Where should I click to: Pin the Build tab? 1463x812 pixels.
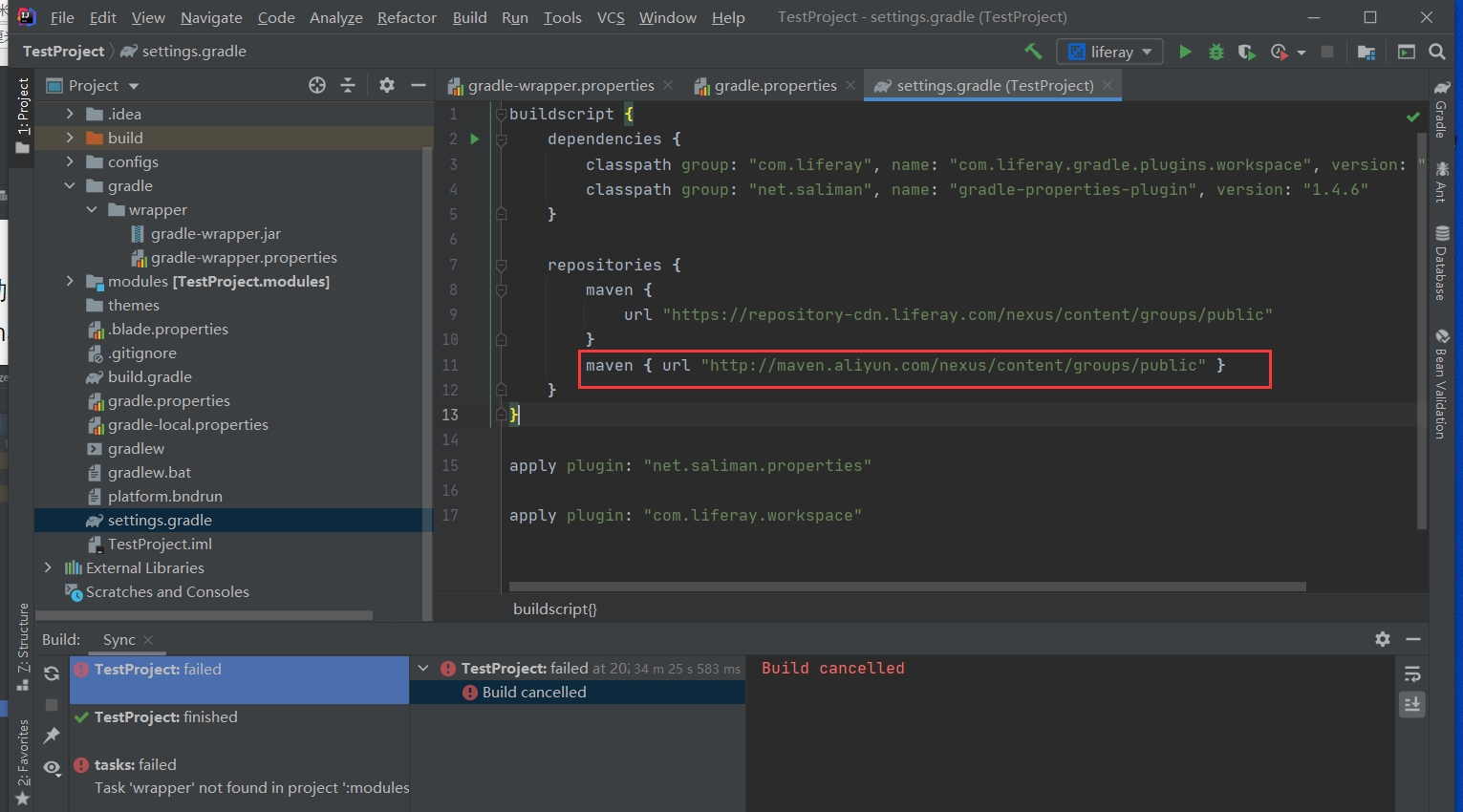tap(52, 735)
